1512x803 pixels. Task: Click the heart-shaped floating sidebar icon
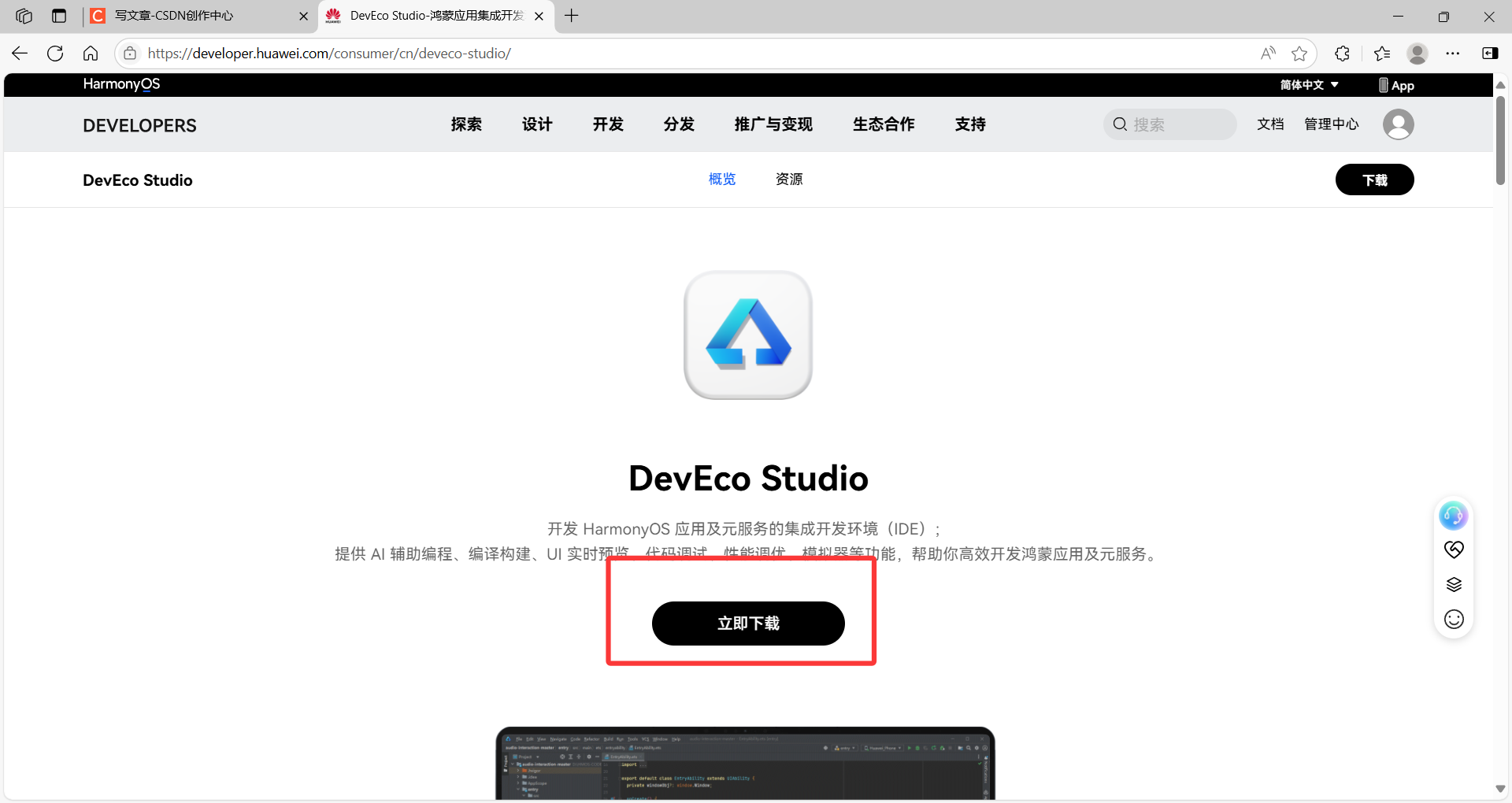(1454, 550)
